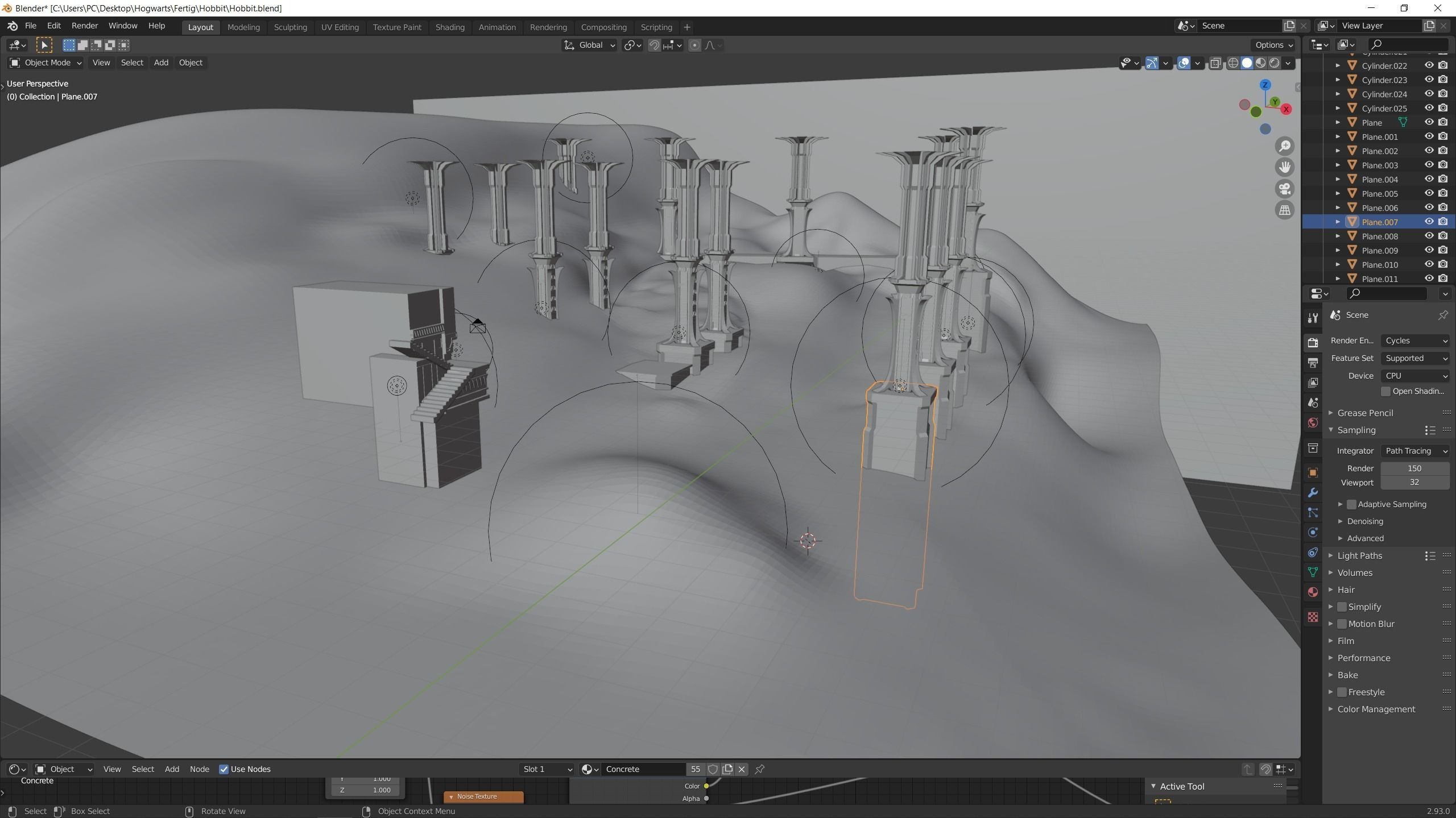Image resolution: width=1456 pixels, height=818 pixels.
Task: Open the Physics properties tab icon
Action: (x=1313, y=532)
